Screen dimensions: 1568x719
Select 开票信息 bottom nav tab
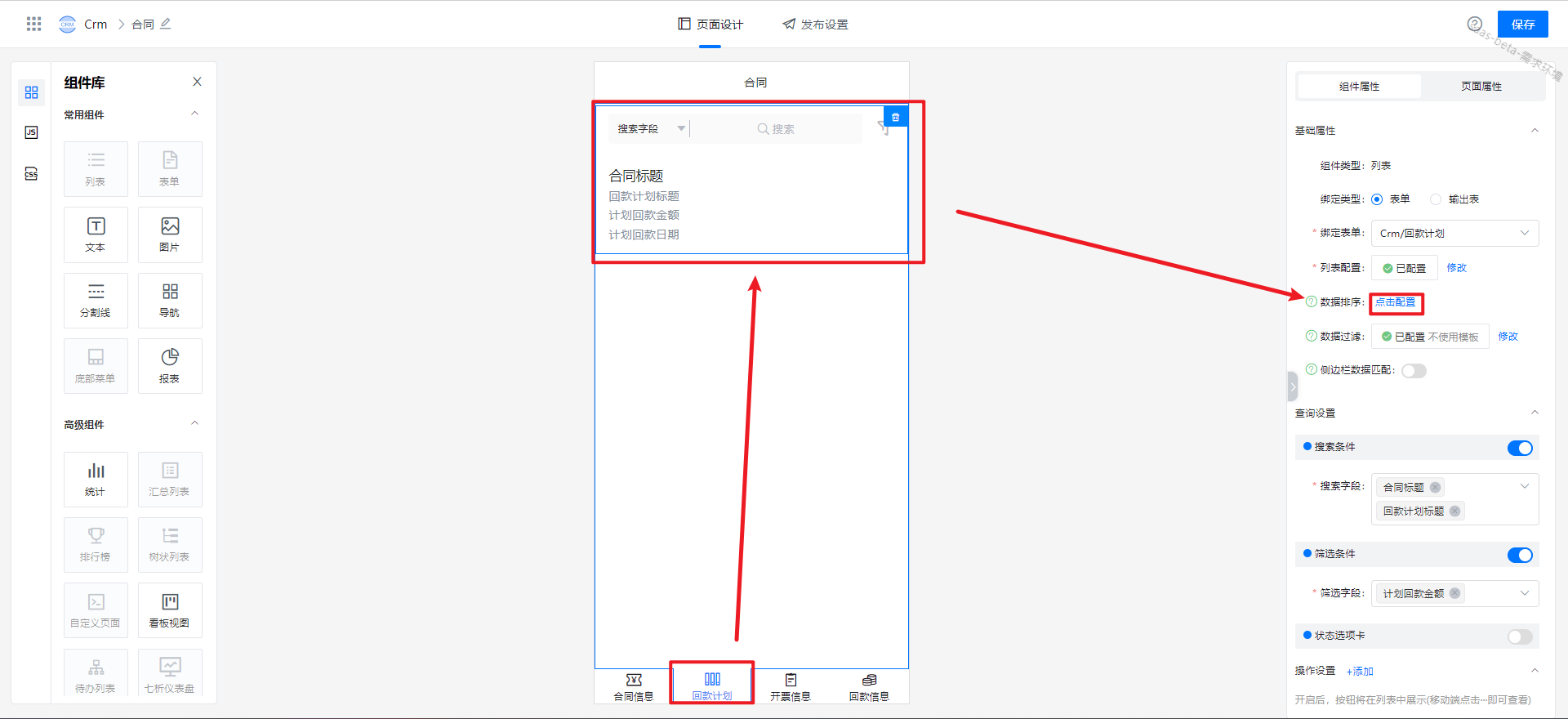coord(791,687)
